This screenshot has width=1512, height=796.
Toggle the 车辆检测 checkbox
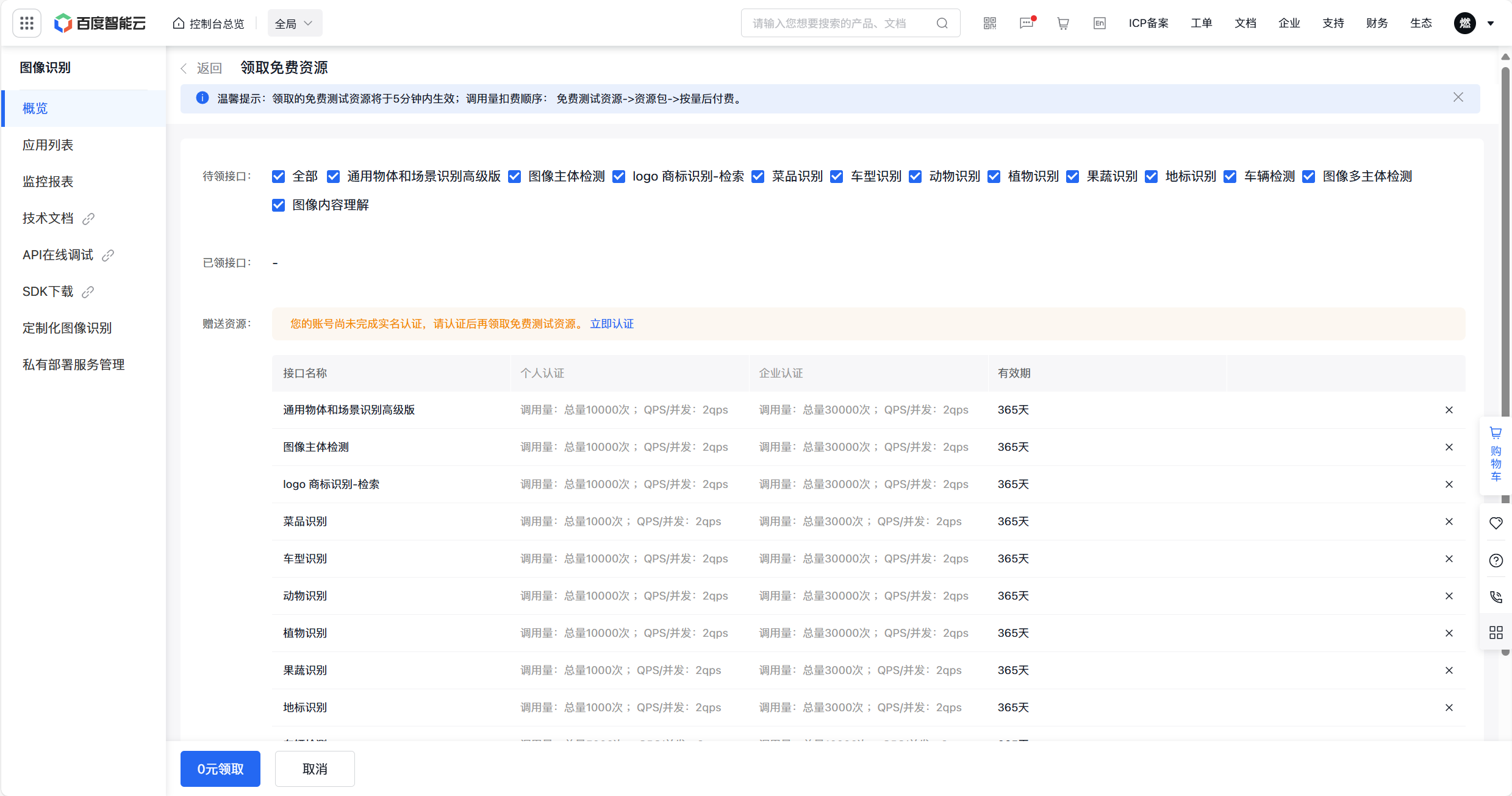(x=1230, y=176)
